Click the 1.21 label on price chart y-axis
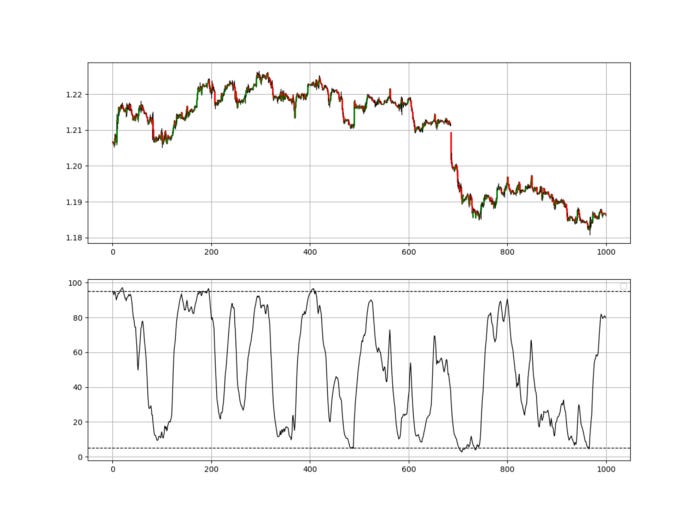The image size is (700, 517). coord(74,130)
